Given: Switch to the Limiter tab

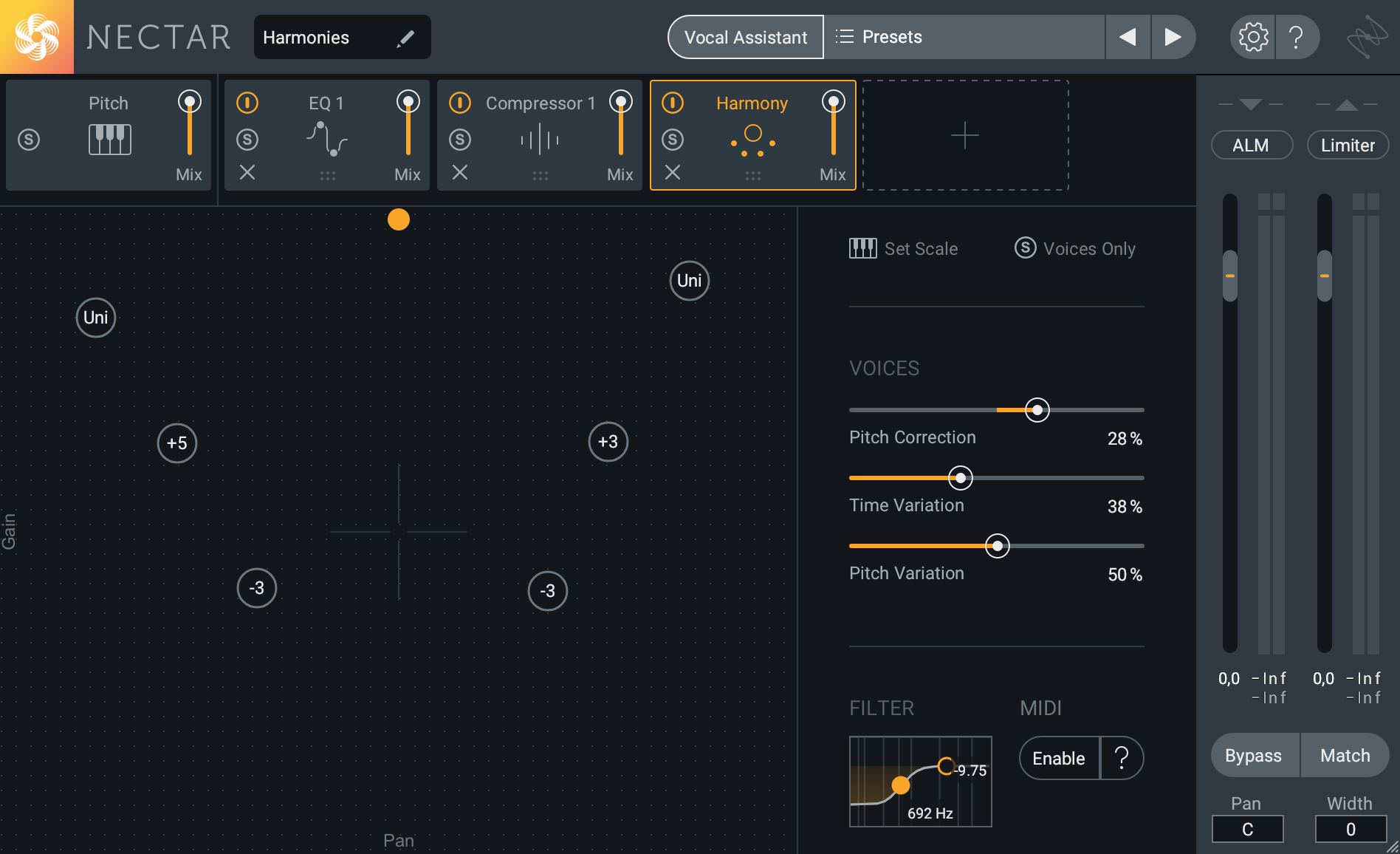Looking at the screenshot, I should tap(1348, 145).
